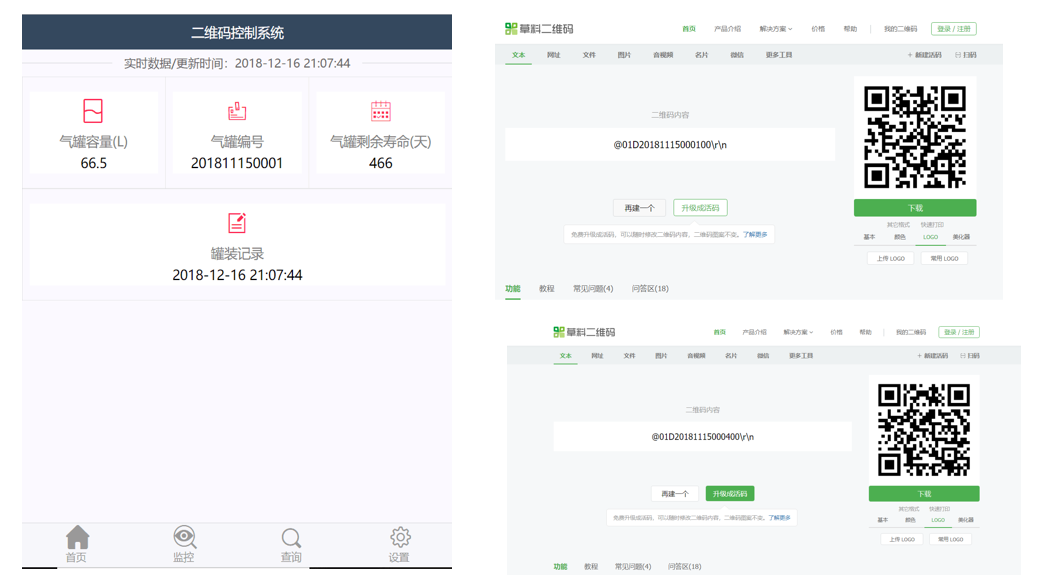Select the LOGO style tab on the 000400 page

(x=938, y=520)
